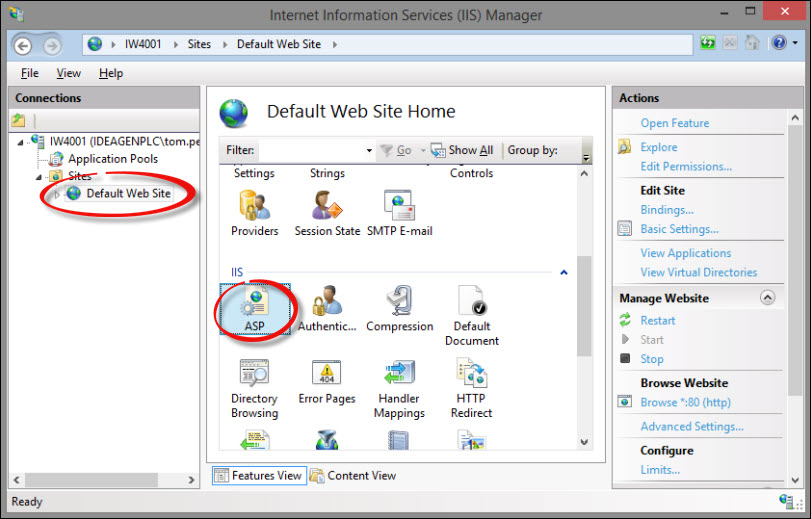The image size is (811, 519).
Task: Switch to Content View tab
Action: (x=353, y=476)
